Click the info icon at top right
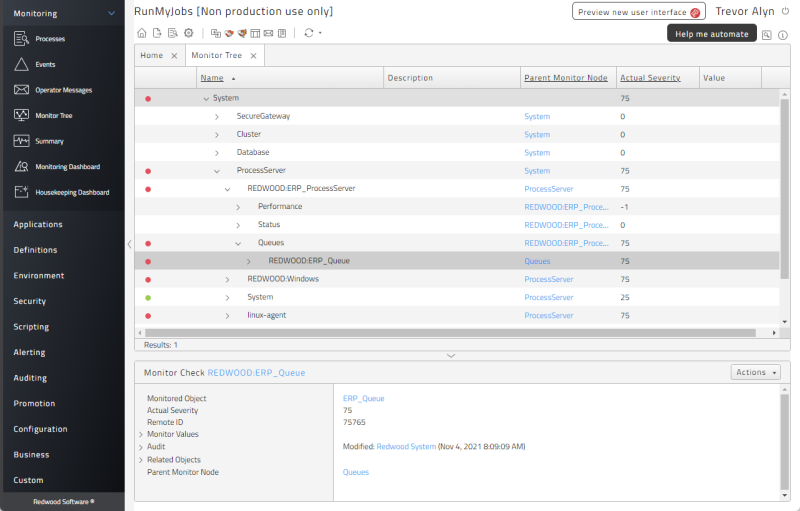 tap(783, 35)
